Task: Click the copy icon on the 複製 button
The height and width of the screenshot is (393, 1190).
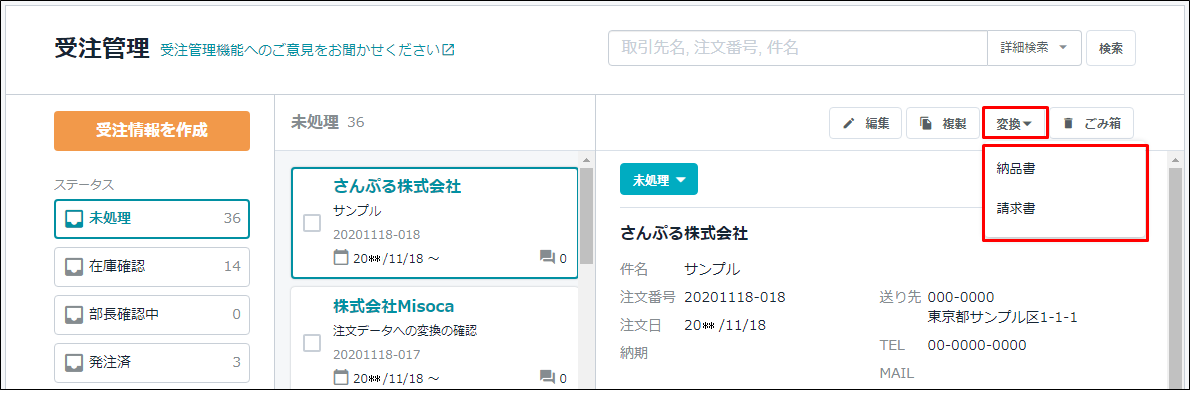Action: click(x=925, y=124)
